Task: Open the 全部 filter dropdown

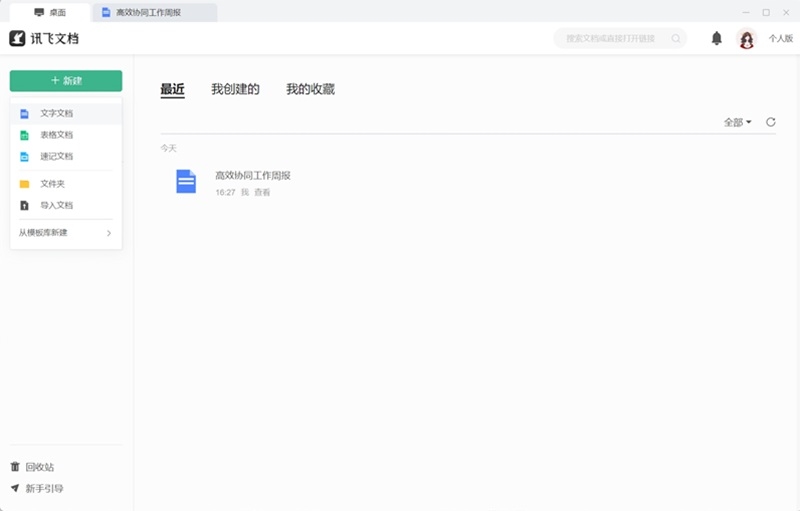Action: (737, 122)
